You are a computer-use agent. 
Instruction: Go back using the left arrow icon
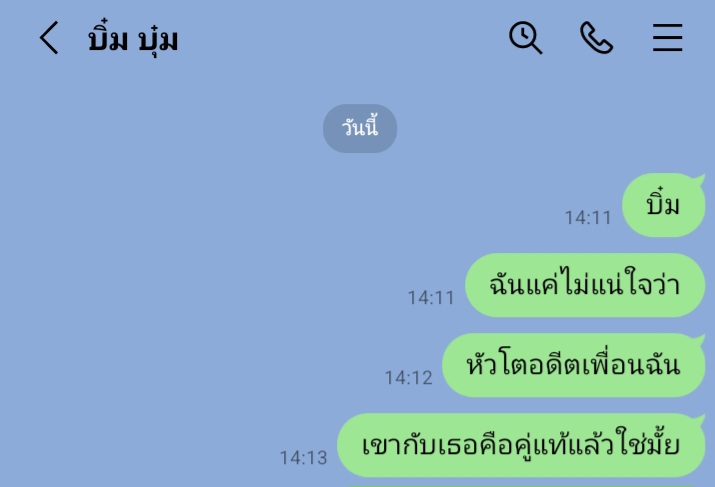pyautogui.click(x=49, y=38)
